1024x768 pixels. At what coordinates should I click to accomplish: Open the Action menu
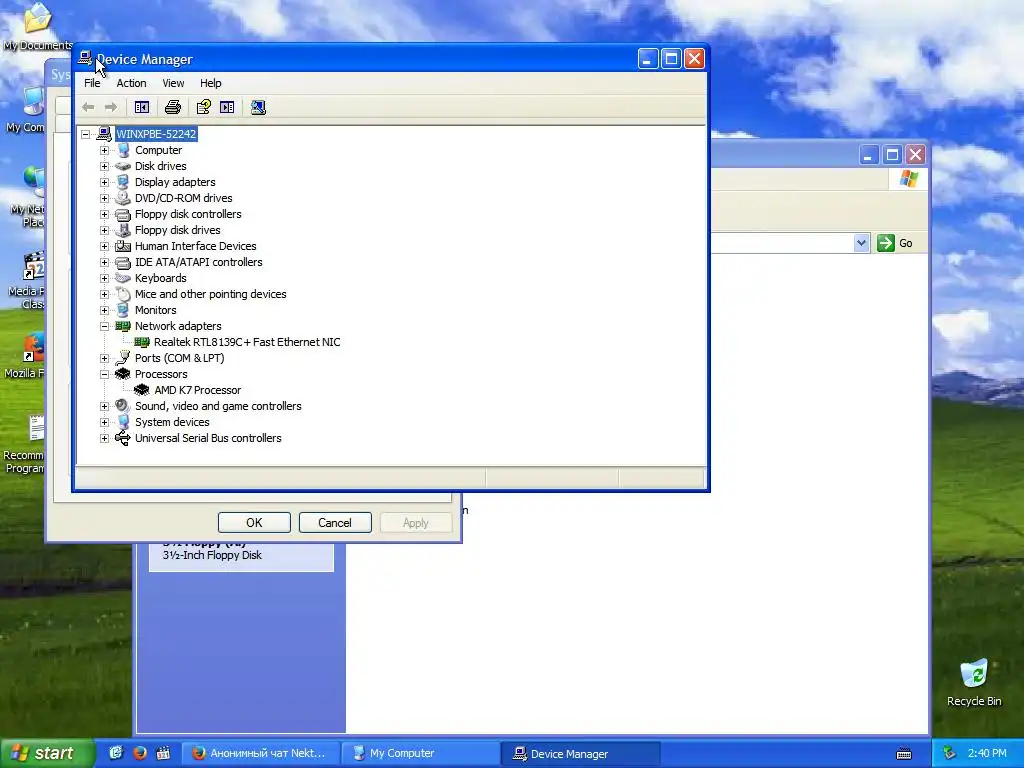coord(131,83)
